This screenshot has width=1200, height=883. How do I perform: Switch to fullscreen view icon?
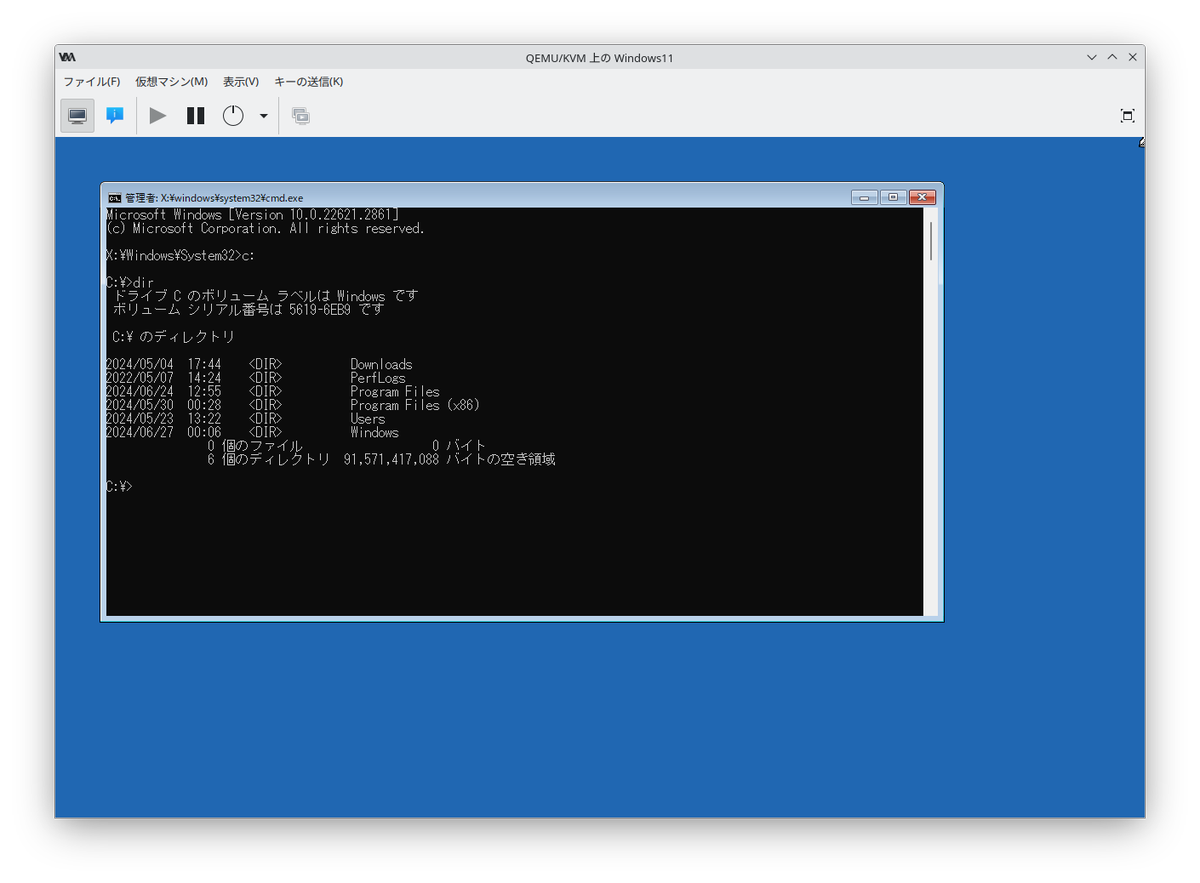point(1127,116)
